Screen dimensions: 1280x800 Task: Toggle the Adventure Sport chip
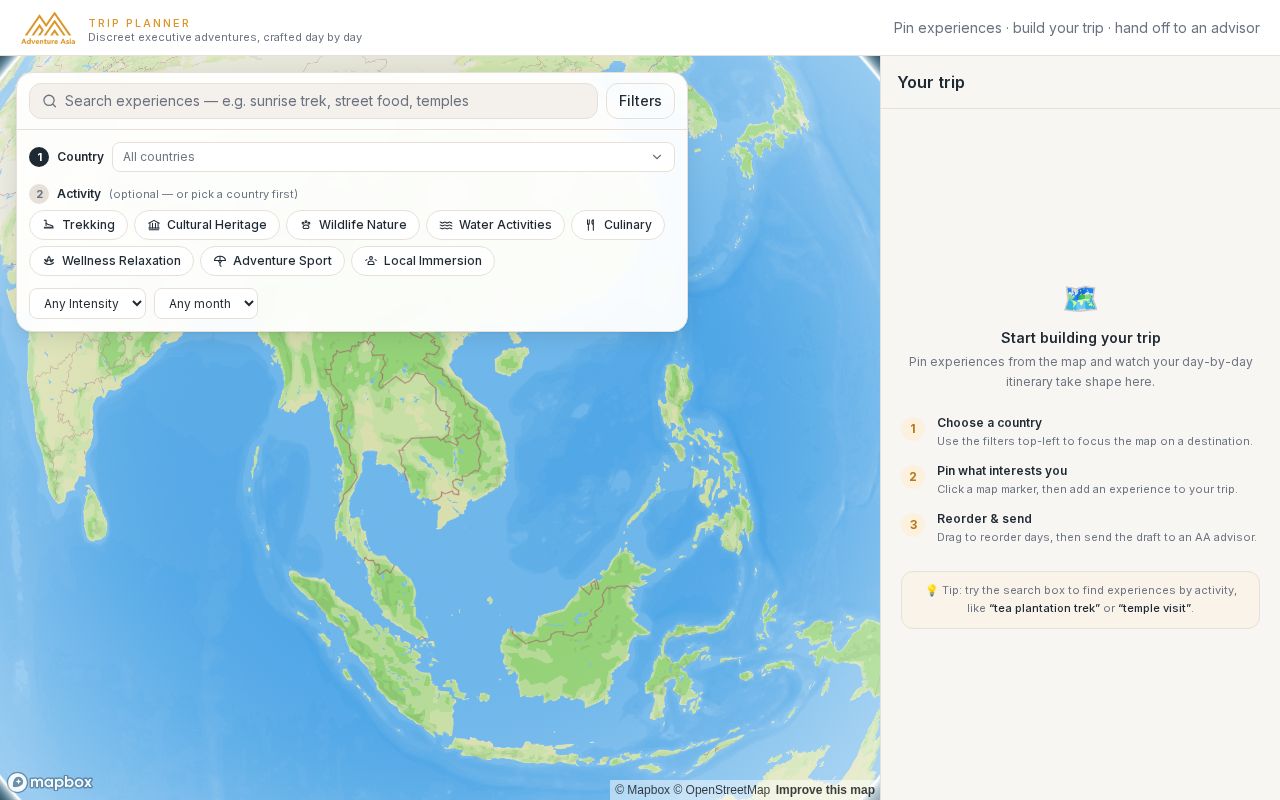coord(272,261)
